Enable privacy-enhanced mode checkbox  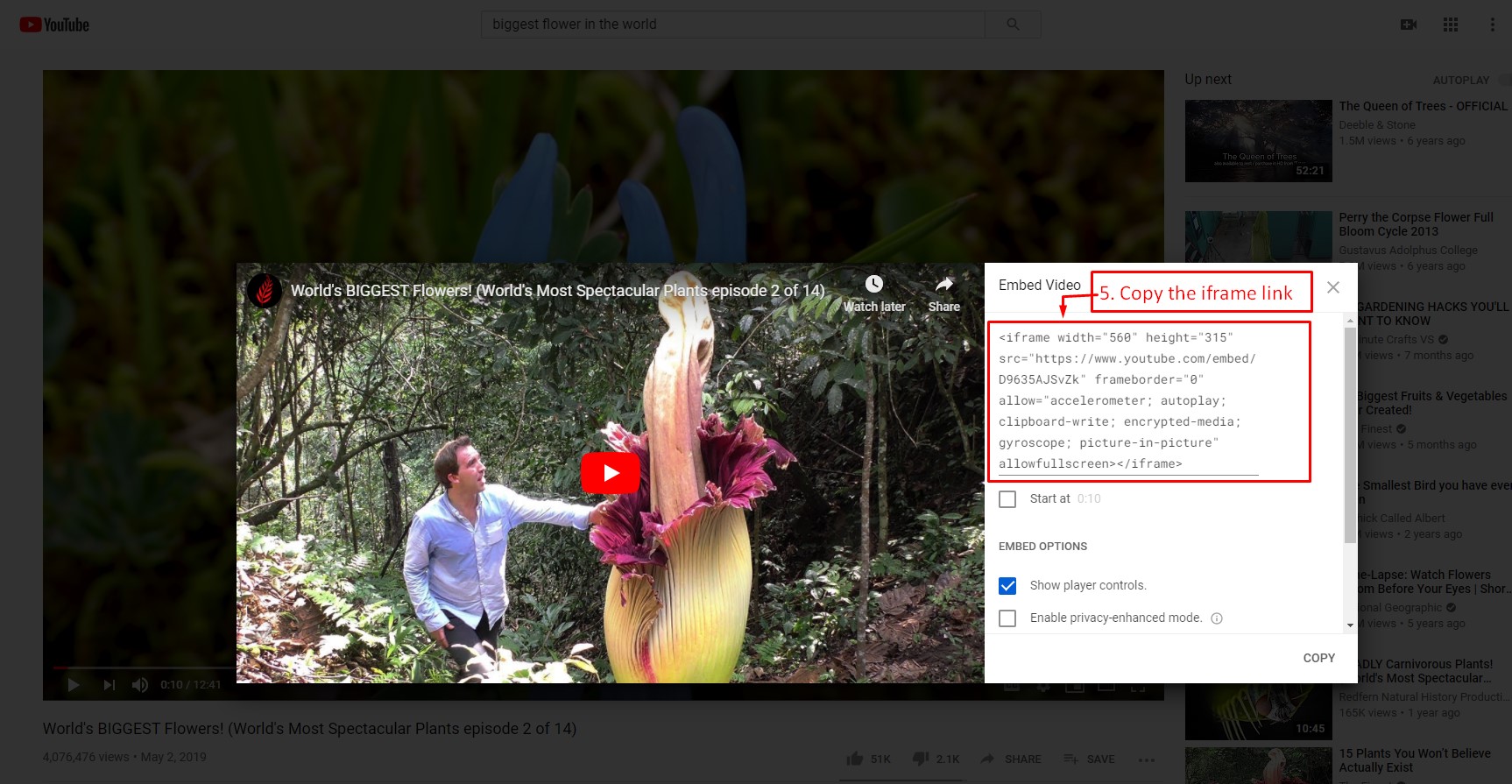1007,618
